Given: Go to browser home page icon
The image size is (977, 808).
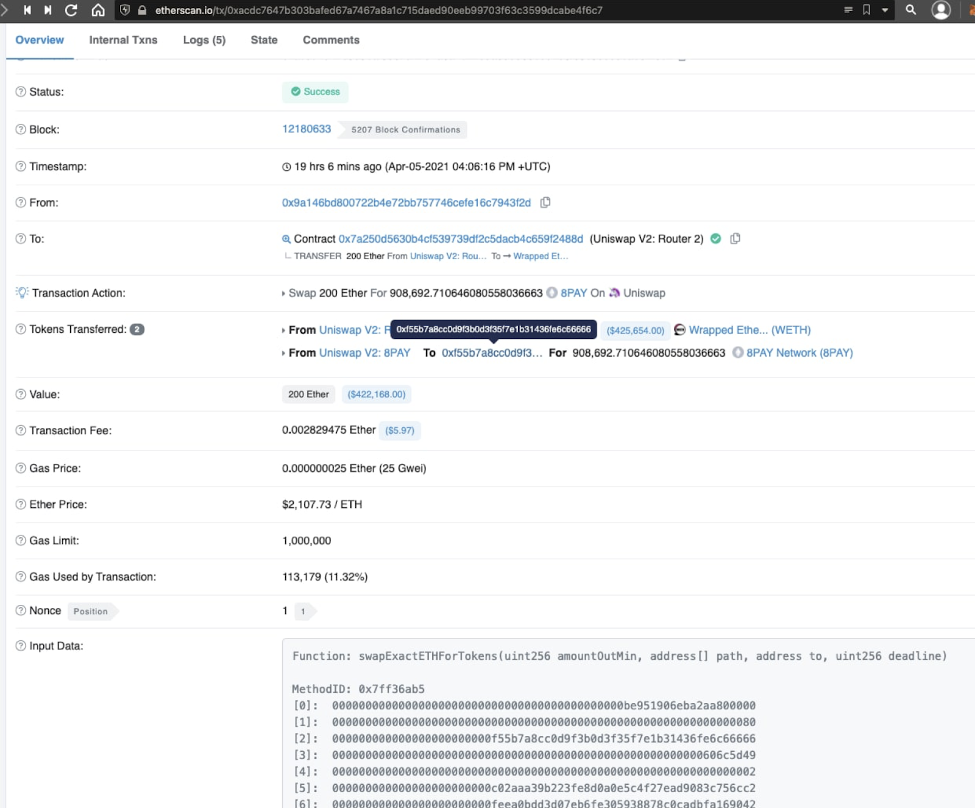Looking at the screenshot, I should 98,10.
